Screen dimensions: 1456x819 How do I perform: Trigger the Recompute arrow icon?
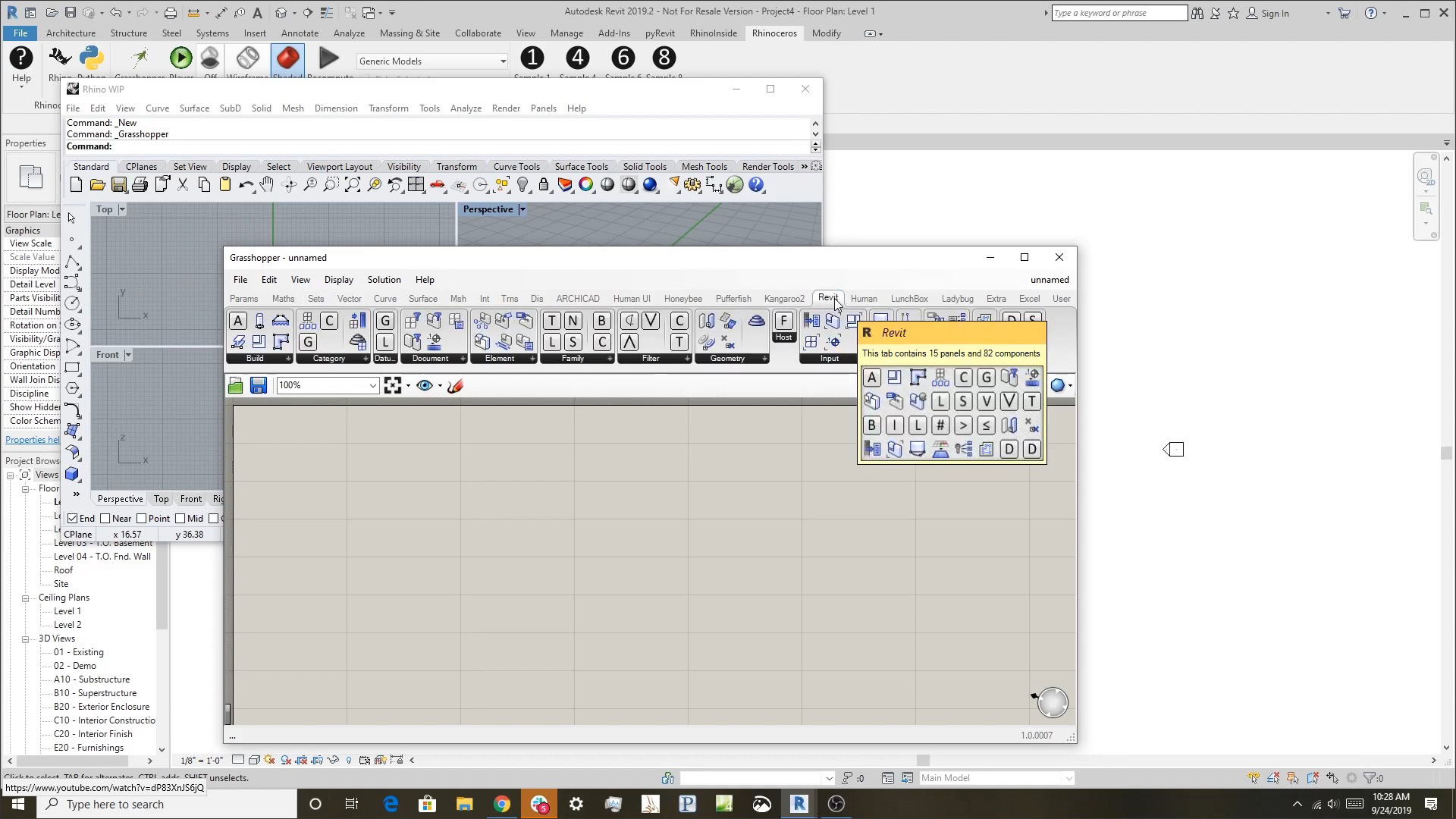pyautogui.click(x=329, y=59)
